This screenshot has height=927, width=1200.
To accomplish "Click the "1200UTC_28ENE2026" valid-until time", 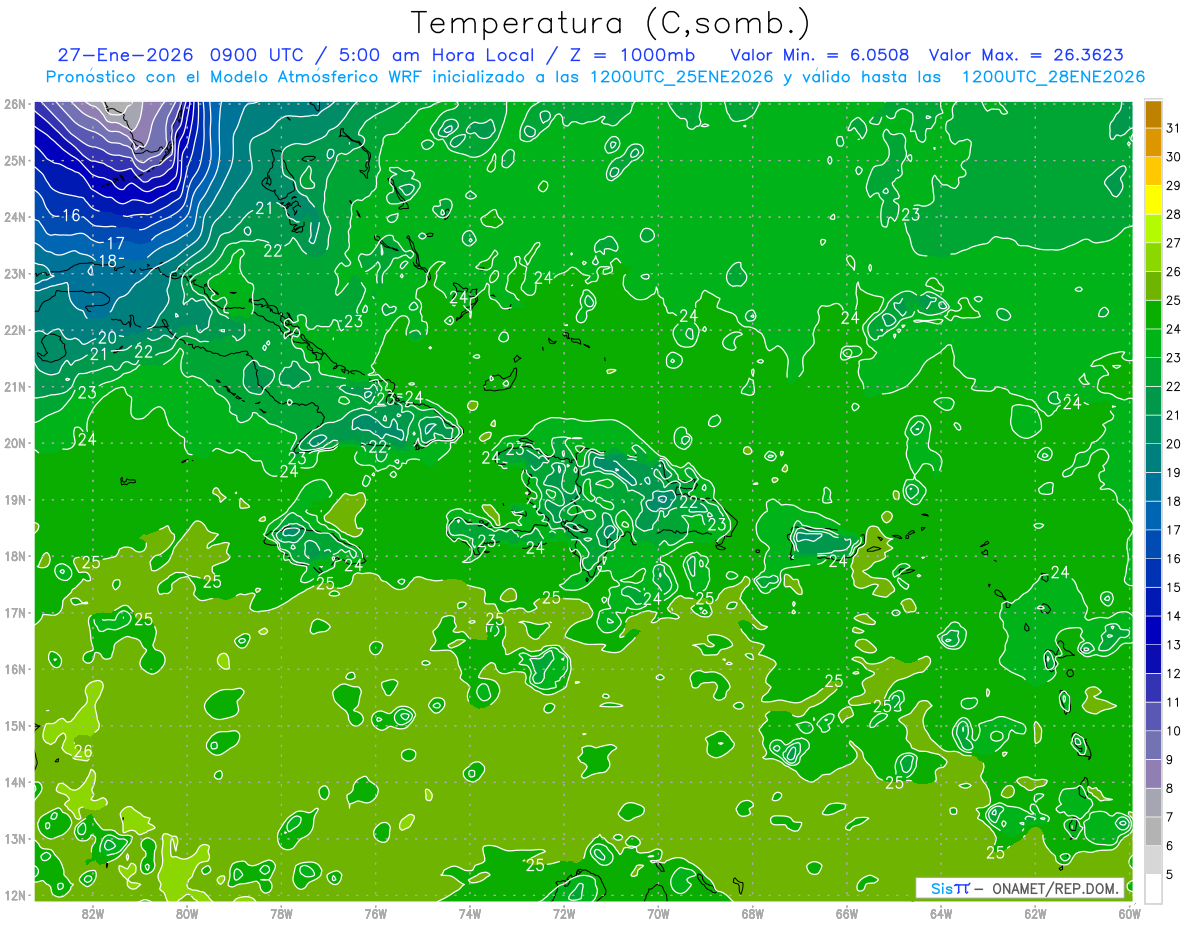I will click(1053, 77).
